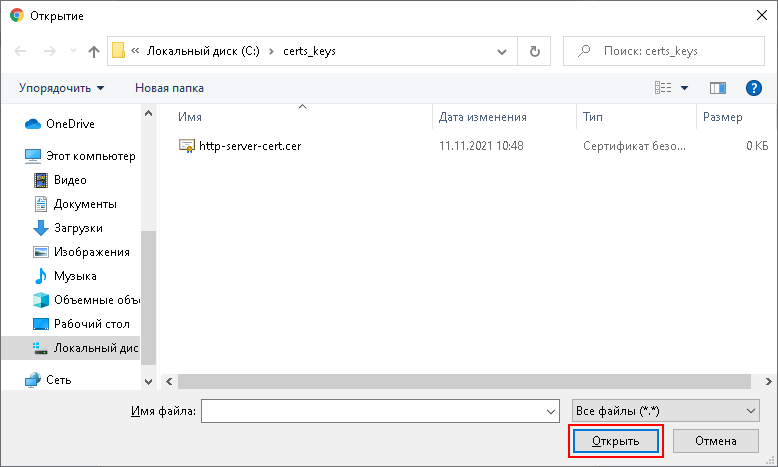Sort by Размер column header
The image size is (778, 467).
pyautogui.click(x=723, y=117)
